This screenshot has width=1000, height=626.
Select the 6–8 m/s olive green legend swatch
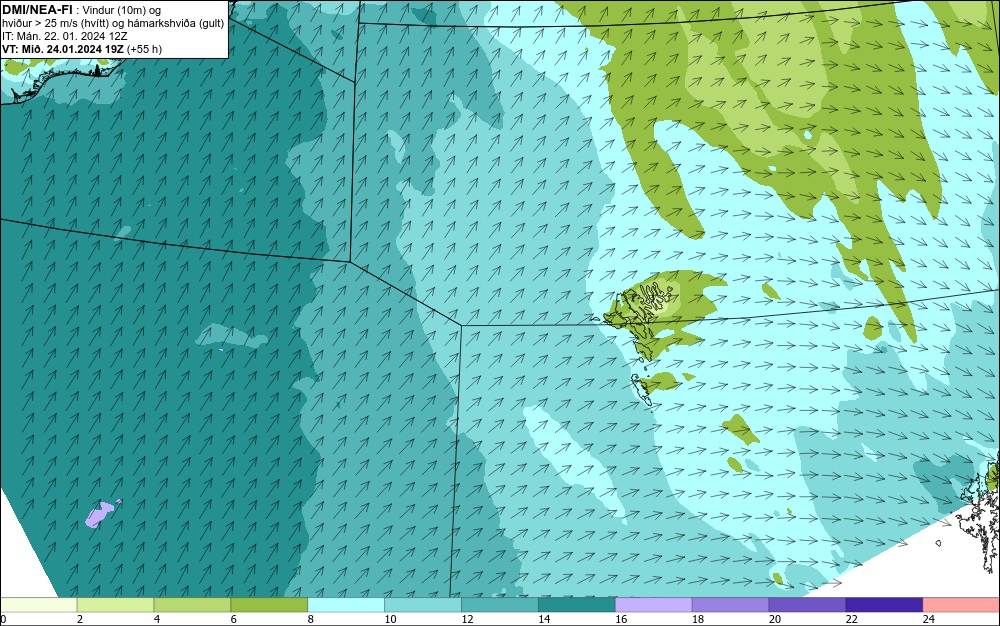pos(269,605)
